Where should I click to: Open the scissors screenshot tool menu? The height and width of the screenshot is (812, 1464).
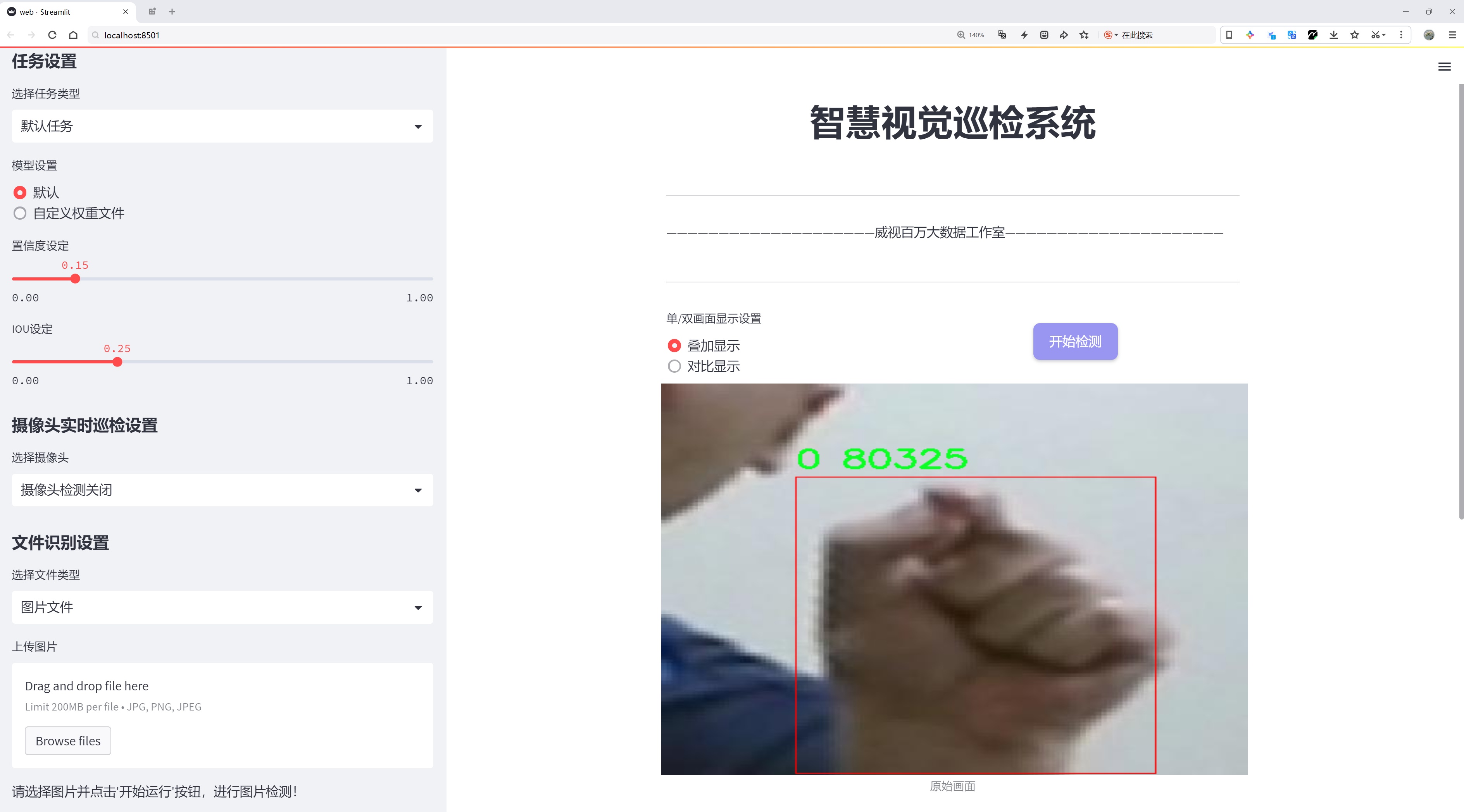(1378, 35)
